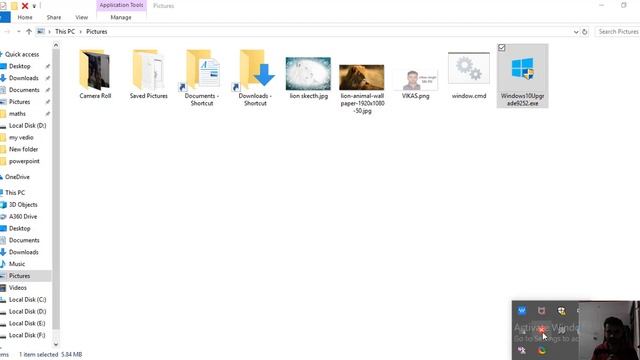This screenshot has height=360, width=640.
Task: Click the yellow New folder icon in title bar
Action: [14, 6]
